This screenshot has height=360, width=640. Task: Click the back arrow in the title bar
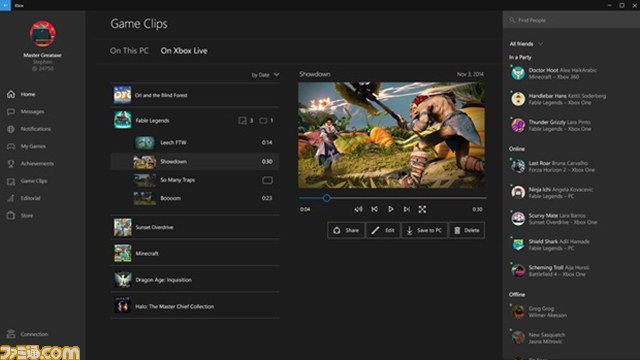tap(5, 5)
